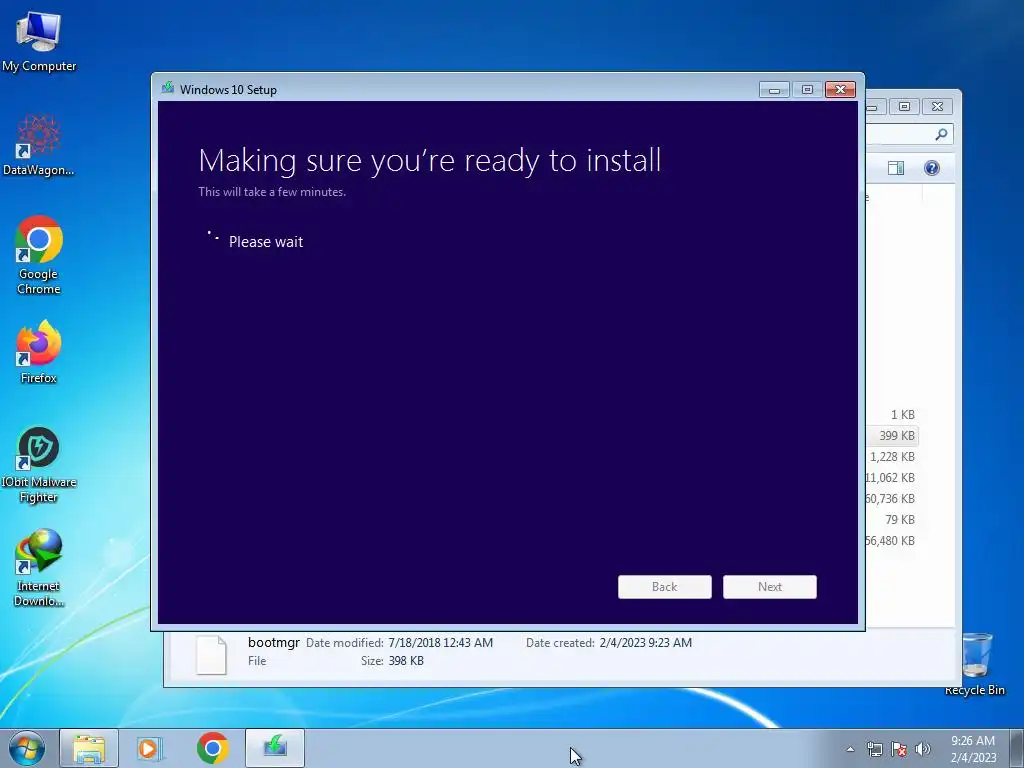This screenshot has height=768, width=1024.
Task: Open Explorer help question mark icon
Action: [x=932, y=168]
